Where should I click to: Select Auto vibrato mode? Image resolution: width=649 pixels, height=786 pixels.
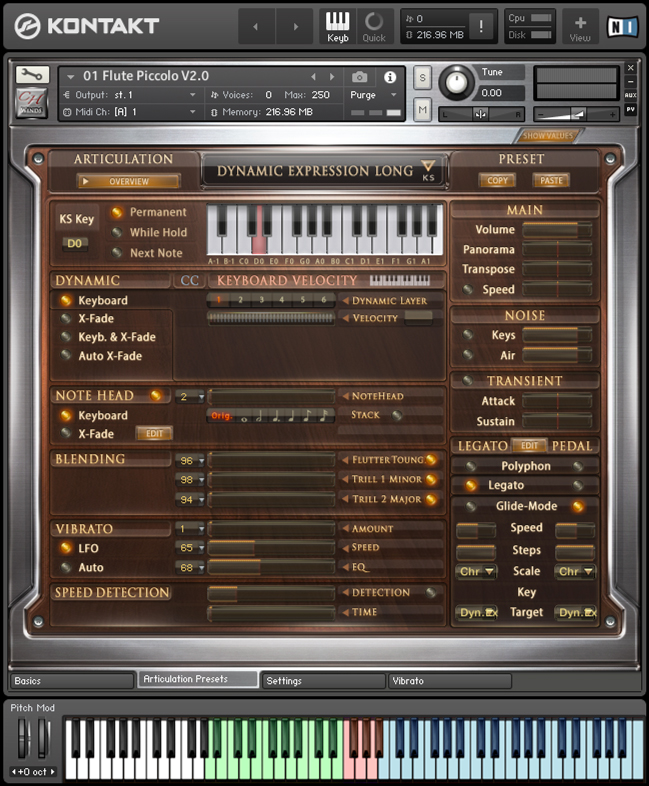coord(66,567)
